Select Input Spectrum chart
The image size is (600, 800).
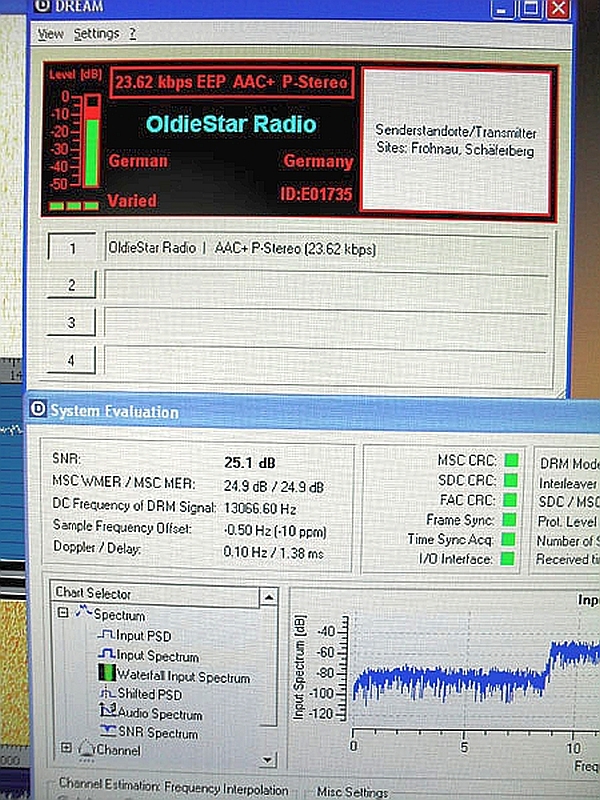[x=157, y=656]
